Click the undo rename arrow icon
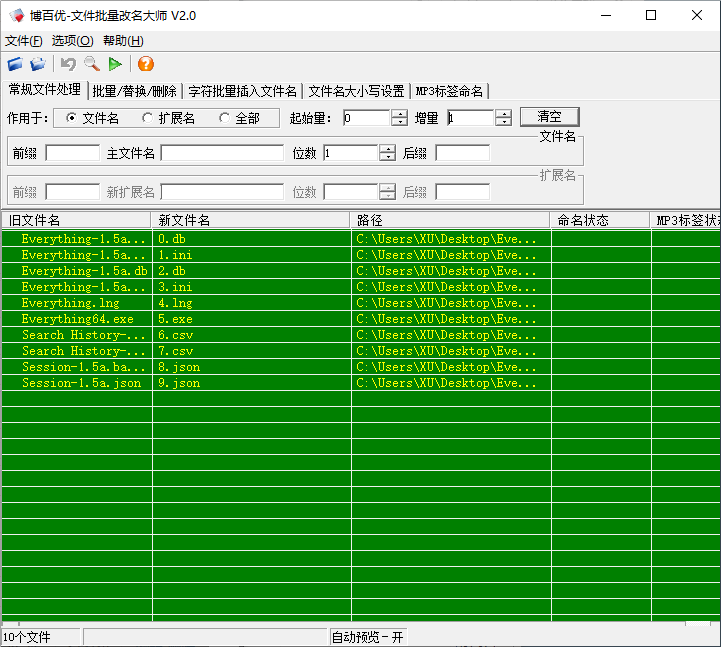 coord(68,65)
